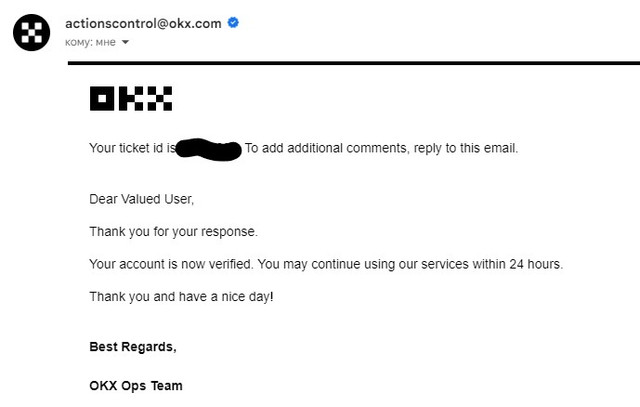Click the bold 'Best Regards' text
The image size is (640, 407).
(133, 347)
